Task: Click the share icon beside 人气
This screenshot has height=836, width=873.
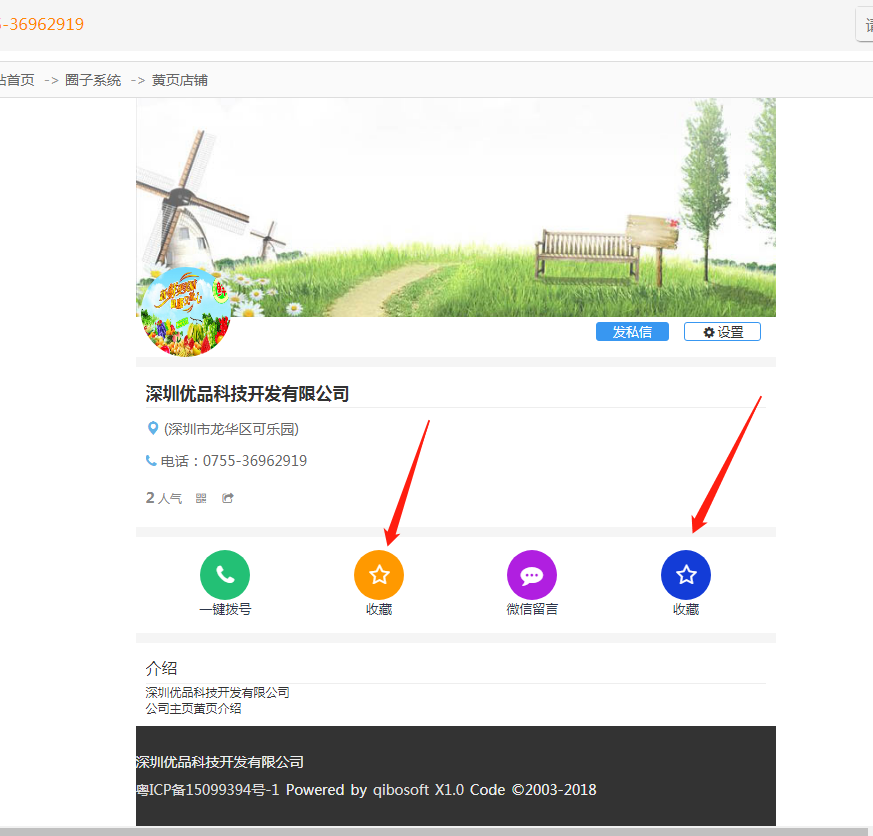Action: [228, 498]
